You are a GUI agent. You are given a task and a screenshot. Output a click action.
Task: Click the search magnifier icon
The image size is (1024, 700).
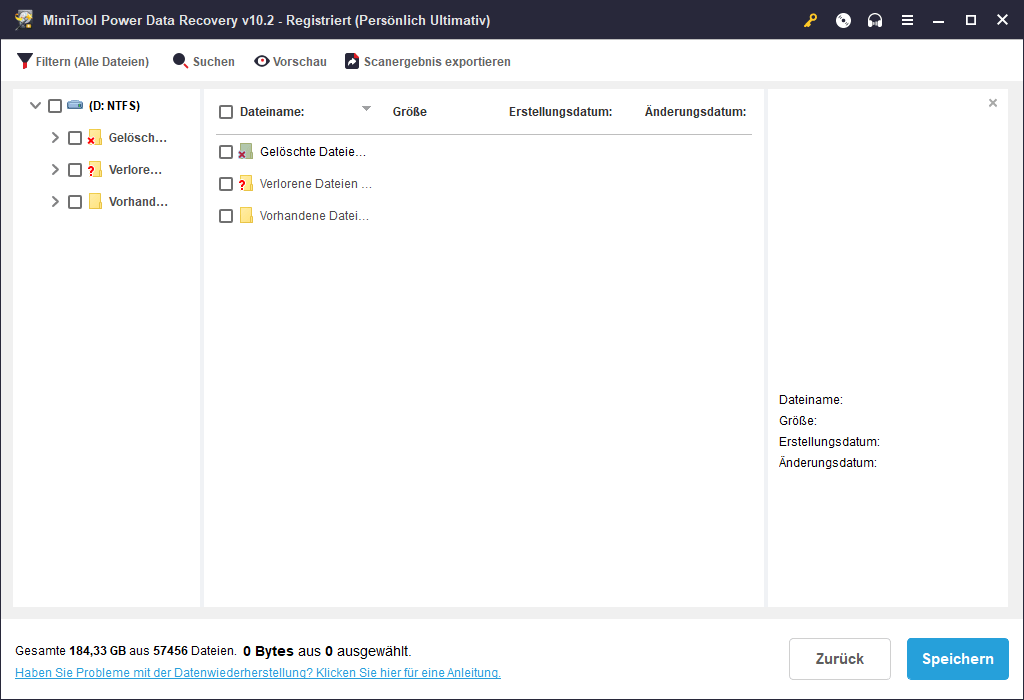180,61
